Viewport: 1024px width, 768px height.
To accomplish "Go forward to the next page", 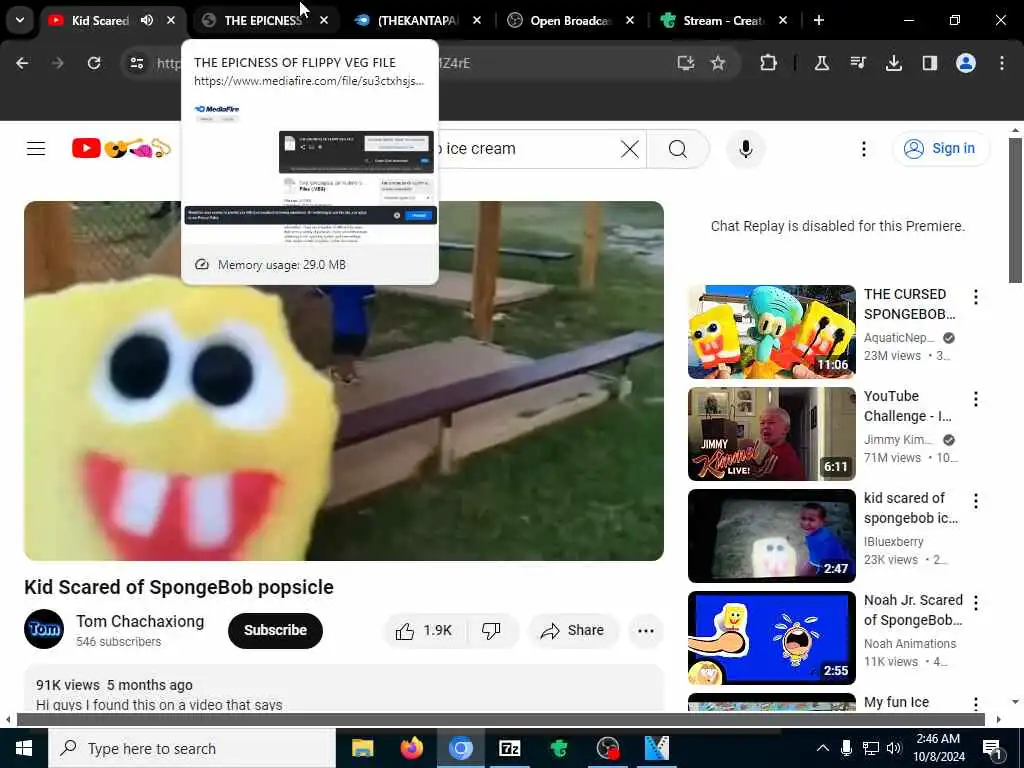I will (x=58, y=63).
